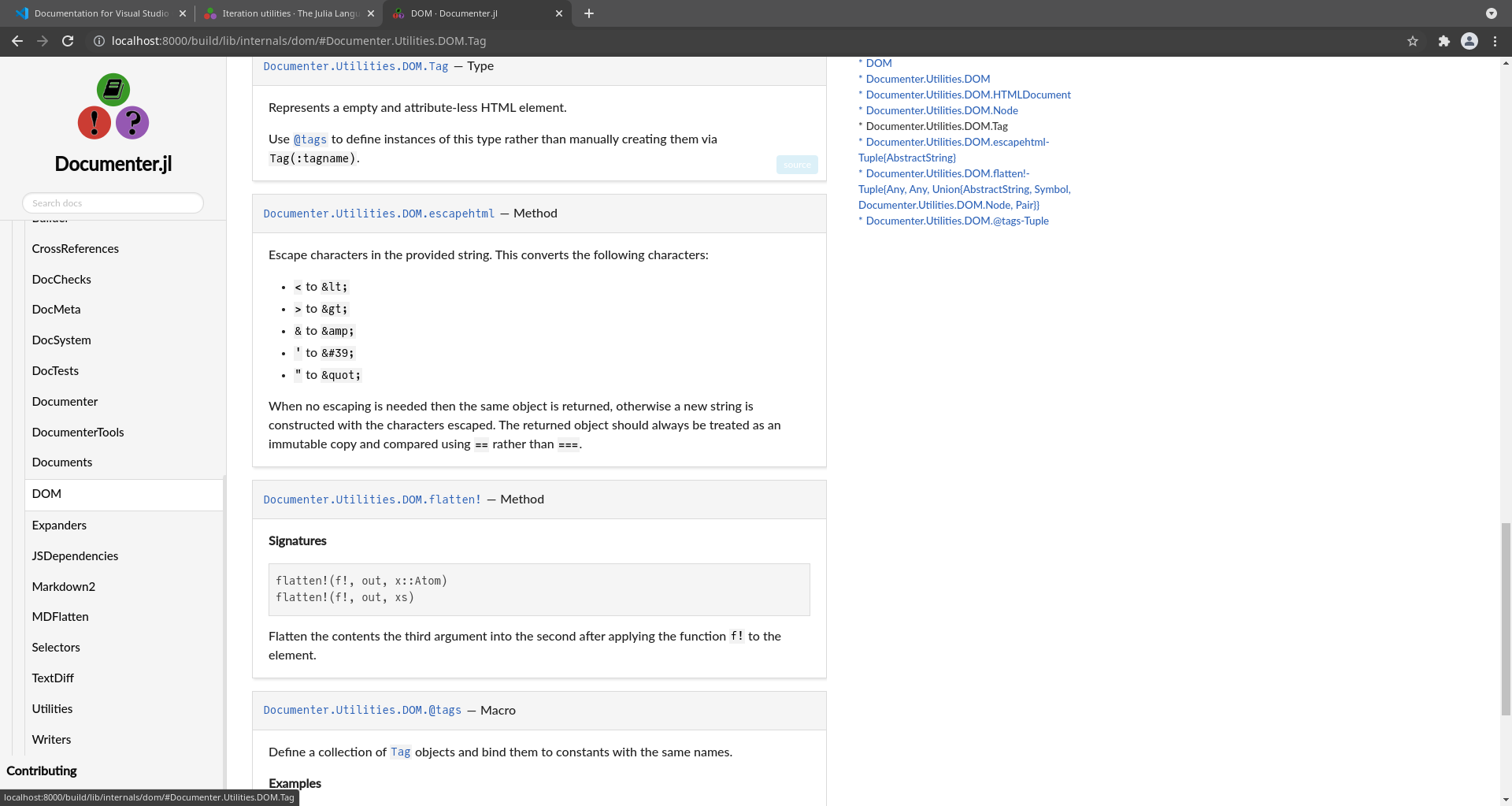Image resolution: width=1512 pixels, height=806 pixels.
Task: Open Writers in the sidebar
Action: coord(51,740)
